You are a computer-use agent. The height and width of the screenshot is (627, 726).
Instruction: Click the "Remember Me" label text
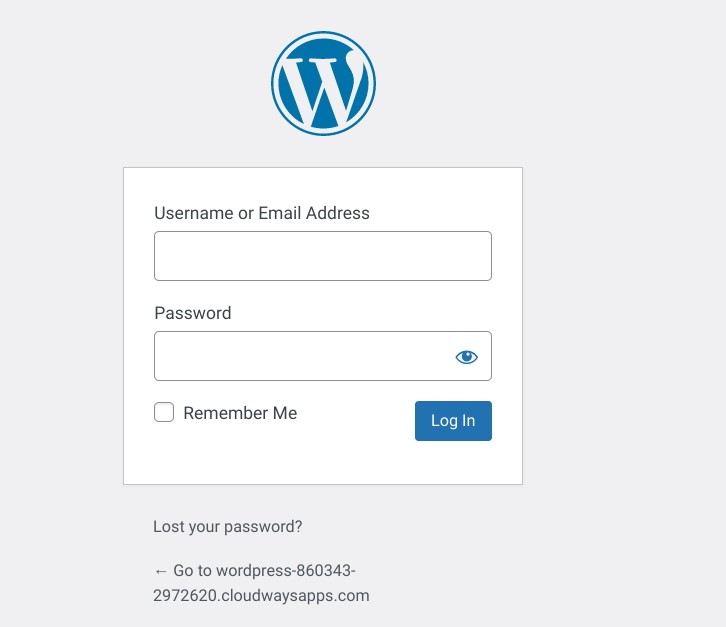[240, 413]
